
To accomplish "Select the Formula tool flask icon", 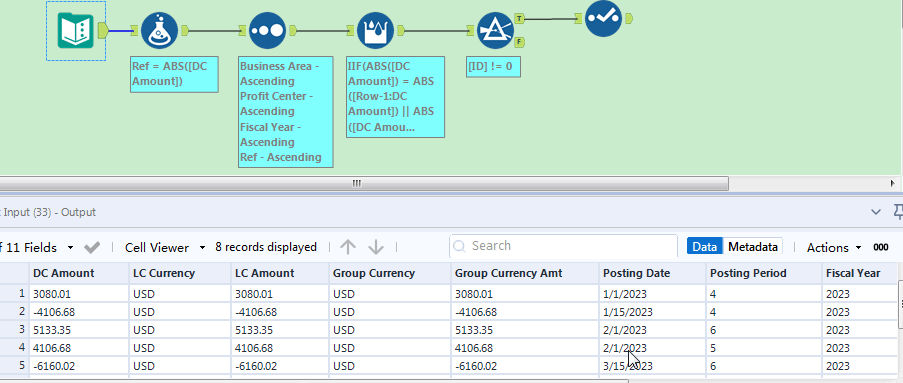I will click(x=160, y=31).
